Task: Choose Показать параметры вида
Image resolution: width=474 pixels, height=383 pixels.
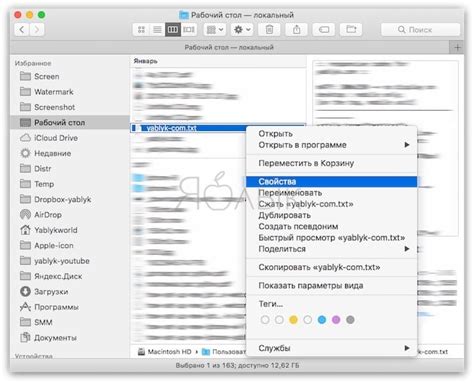Action: point(331,286)
